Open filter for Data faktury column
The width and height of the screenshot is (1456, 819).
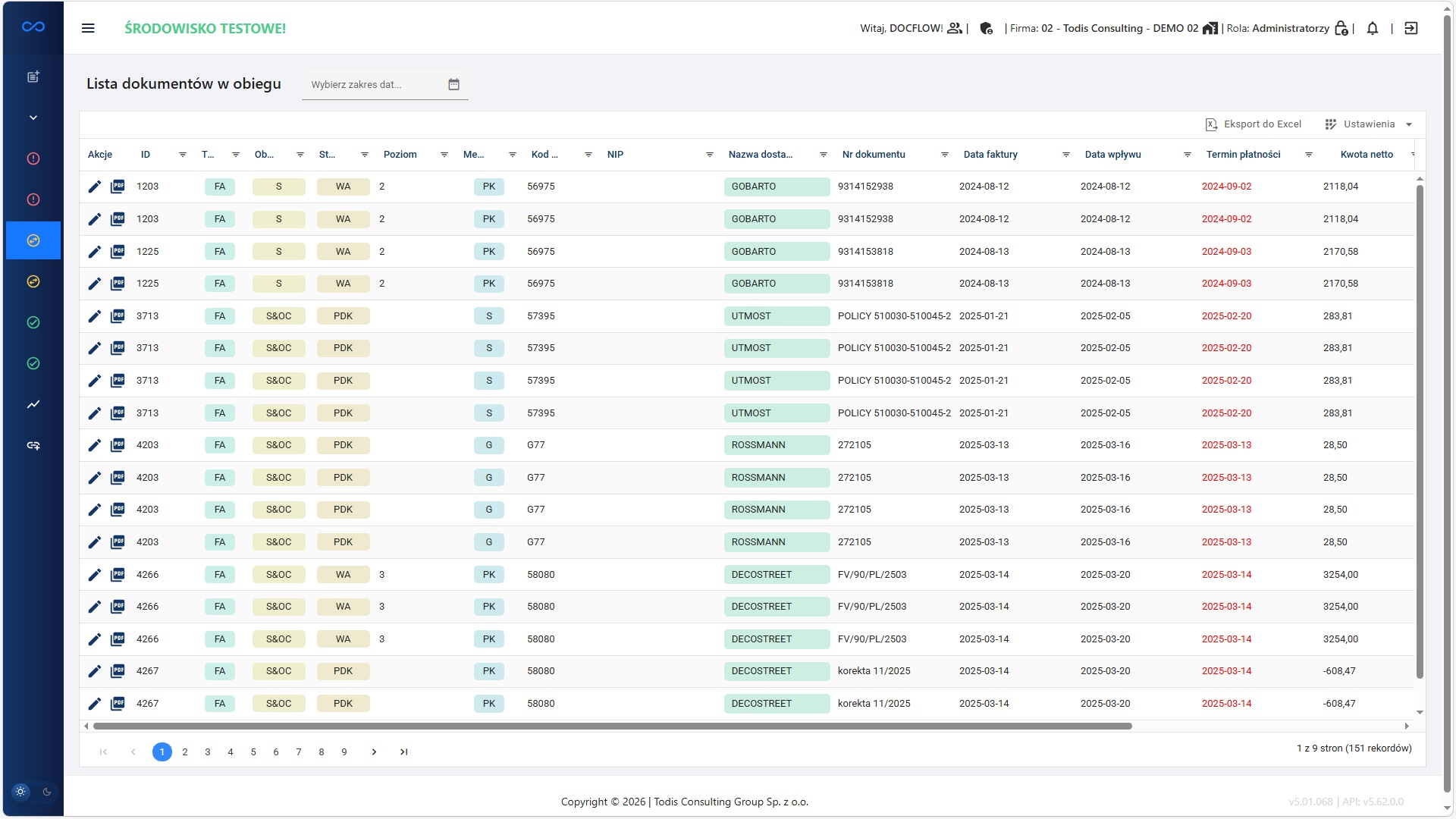point(1066,155)
